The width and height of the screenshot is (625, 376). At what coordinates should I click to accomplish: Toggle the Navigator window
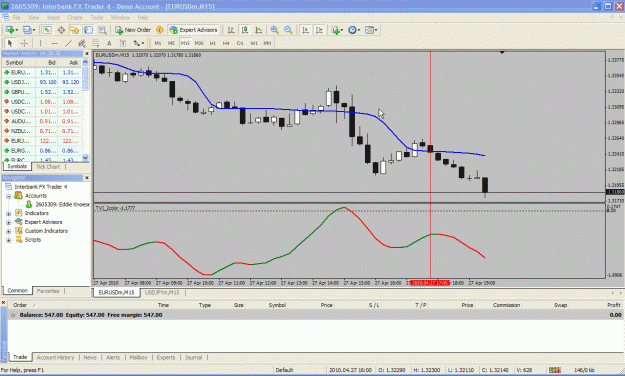pyautogui.click(x=74, y=30)
